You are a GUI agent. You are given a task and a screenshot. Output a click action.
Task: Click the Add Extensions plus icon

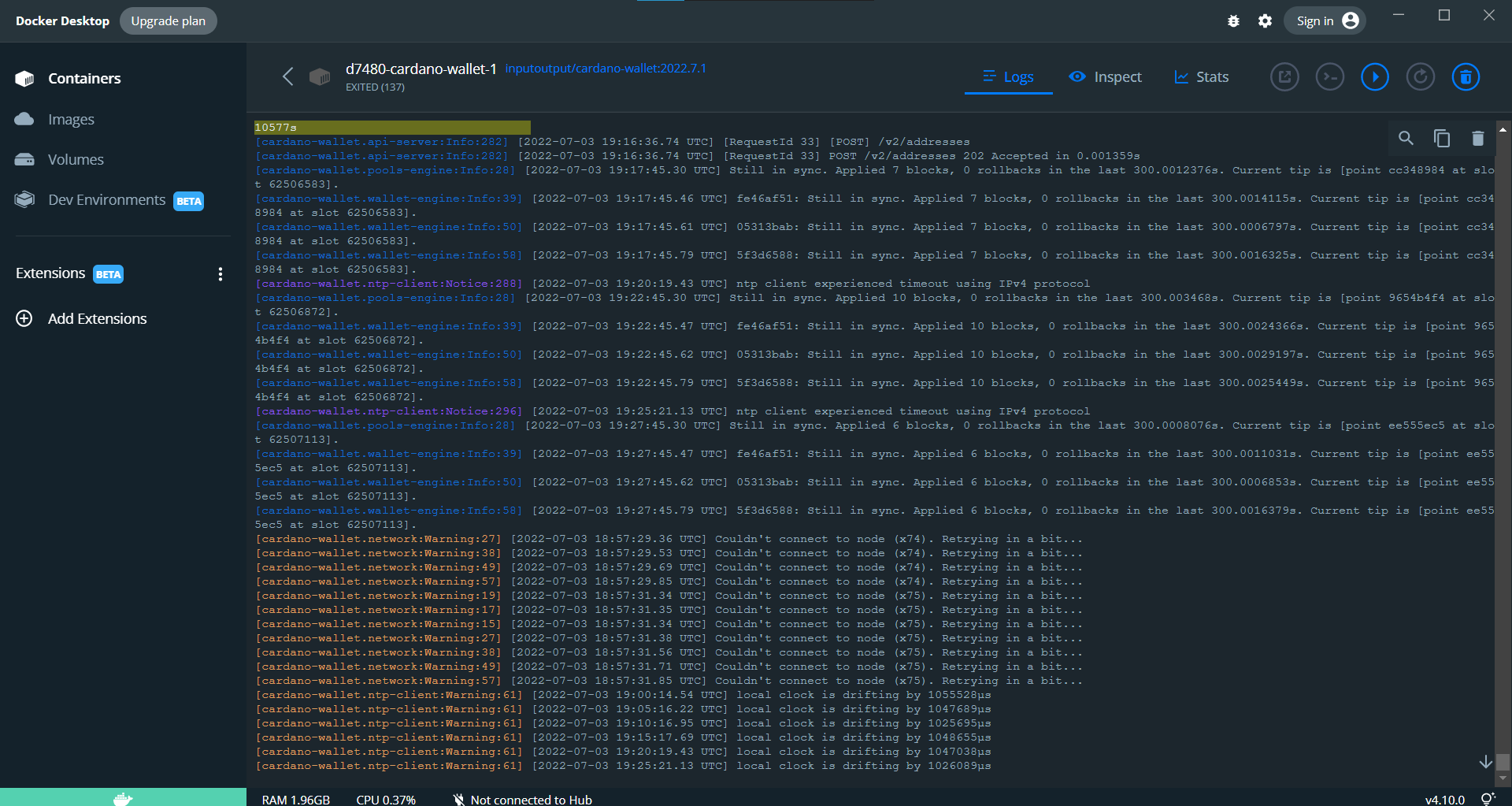[x=24, y=318]
